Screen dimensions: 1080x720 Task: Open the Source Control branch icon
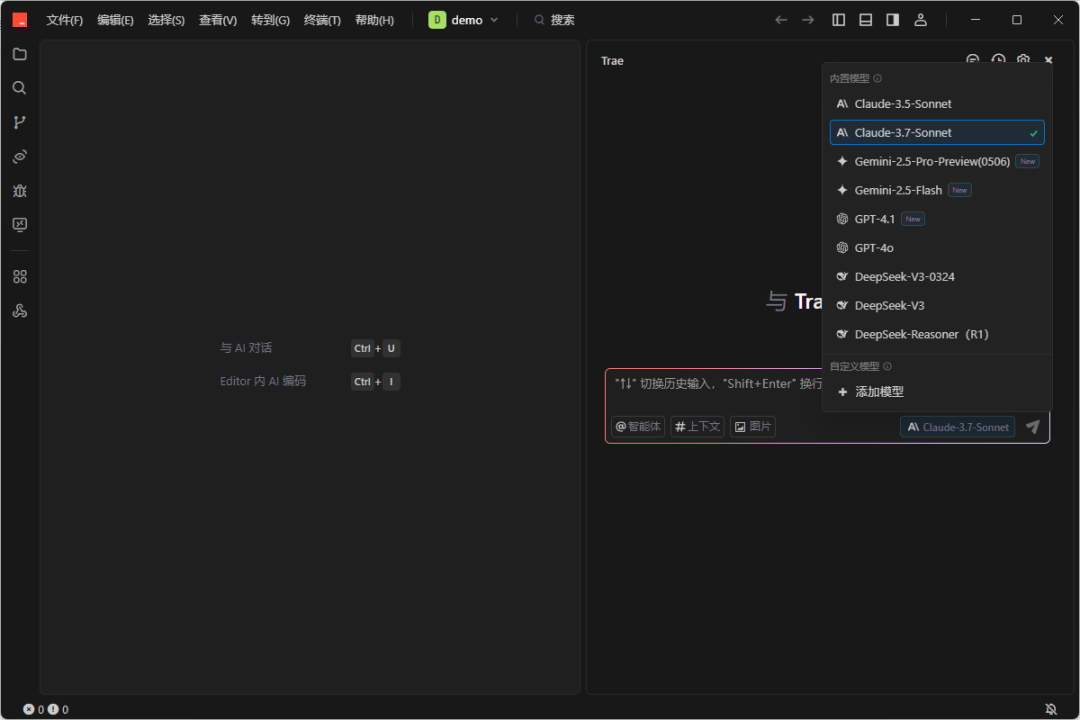[x=19, y=122]
